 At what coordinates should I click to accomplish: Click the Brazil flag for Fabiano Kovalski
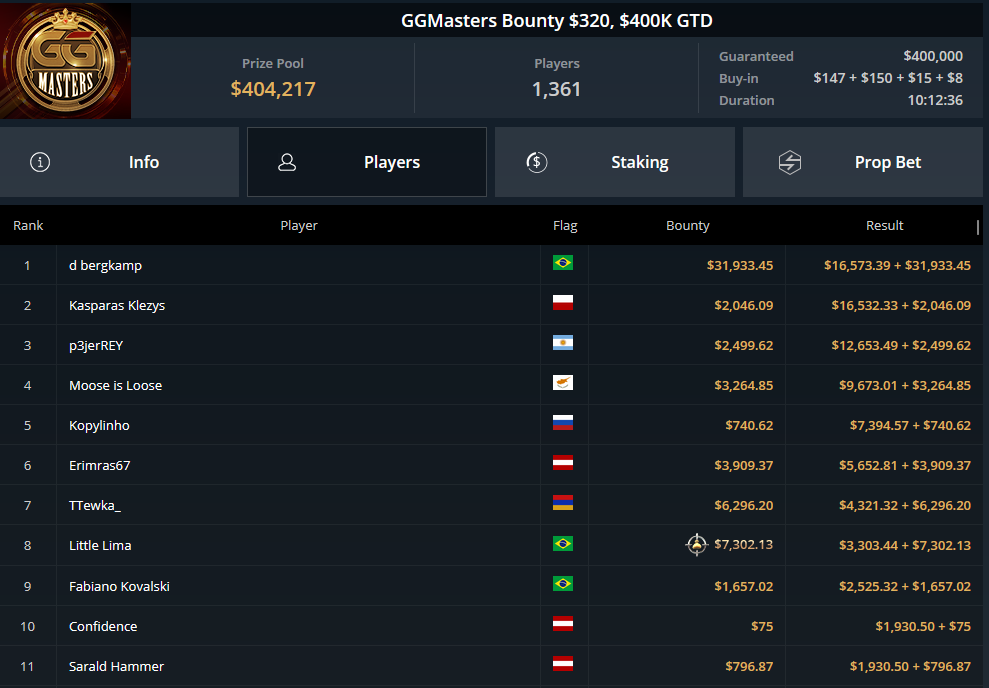[563, 584]
